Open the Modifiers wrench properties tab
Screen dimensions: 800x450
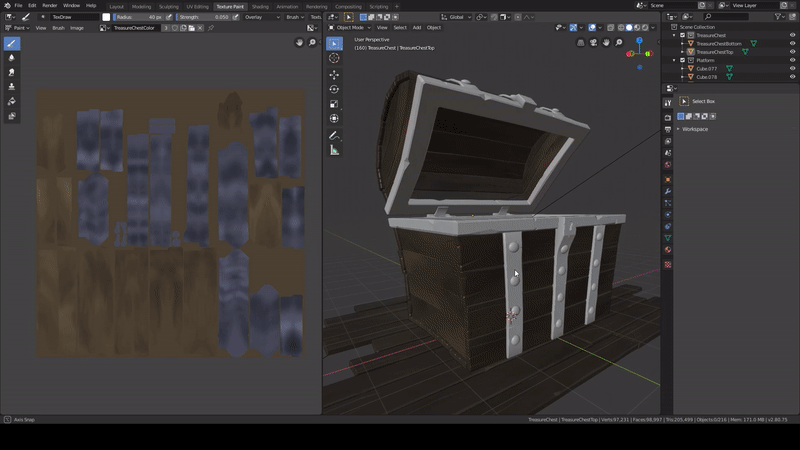point(668,189)
